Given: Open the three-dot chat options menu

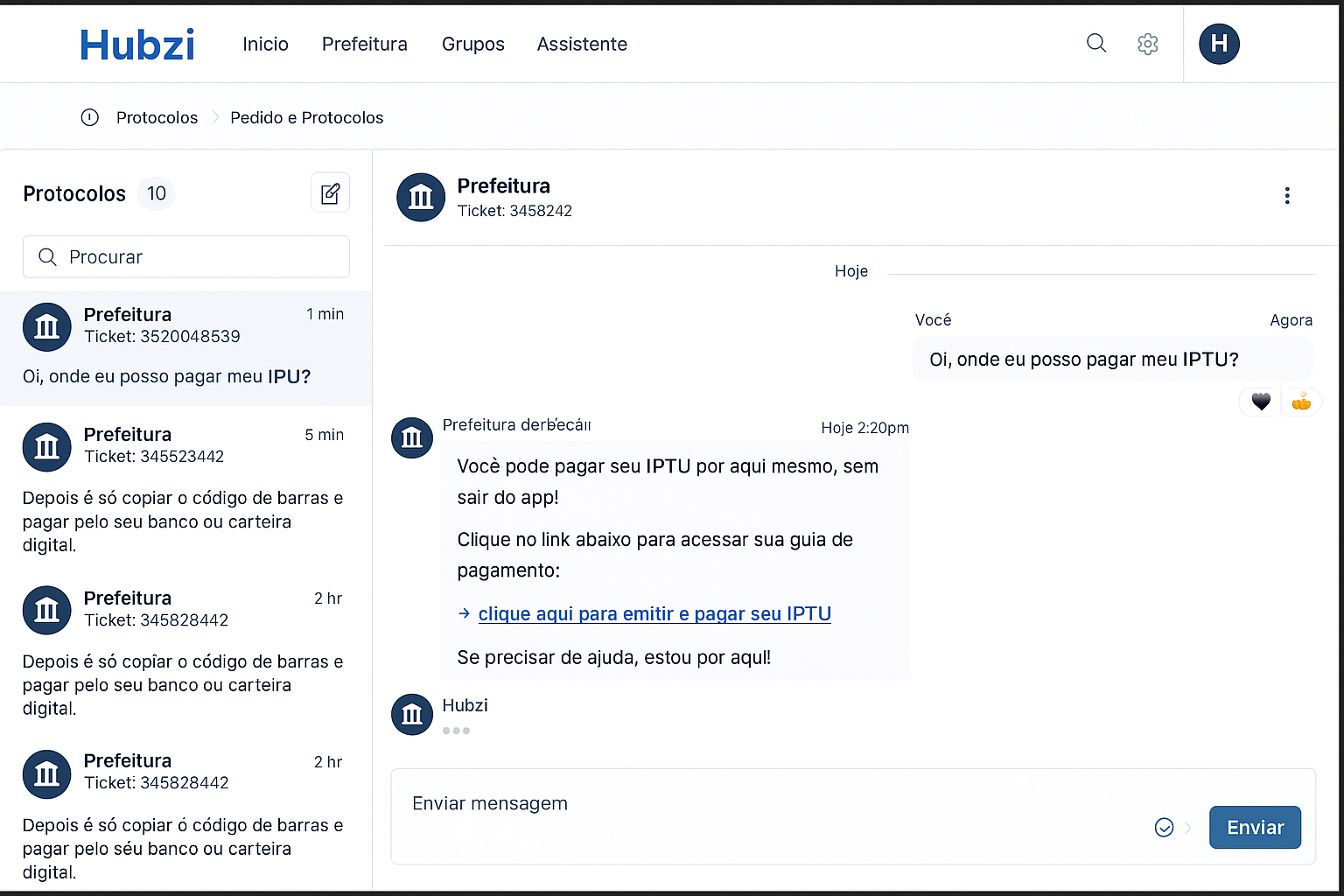Looking at the screenshot, I should (1286, 196).
